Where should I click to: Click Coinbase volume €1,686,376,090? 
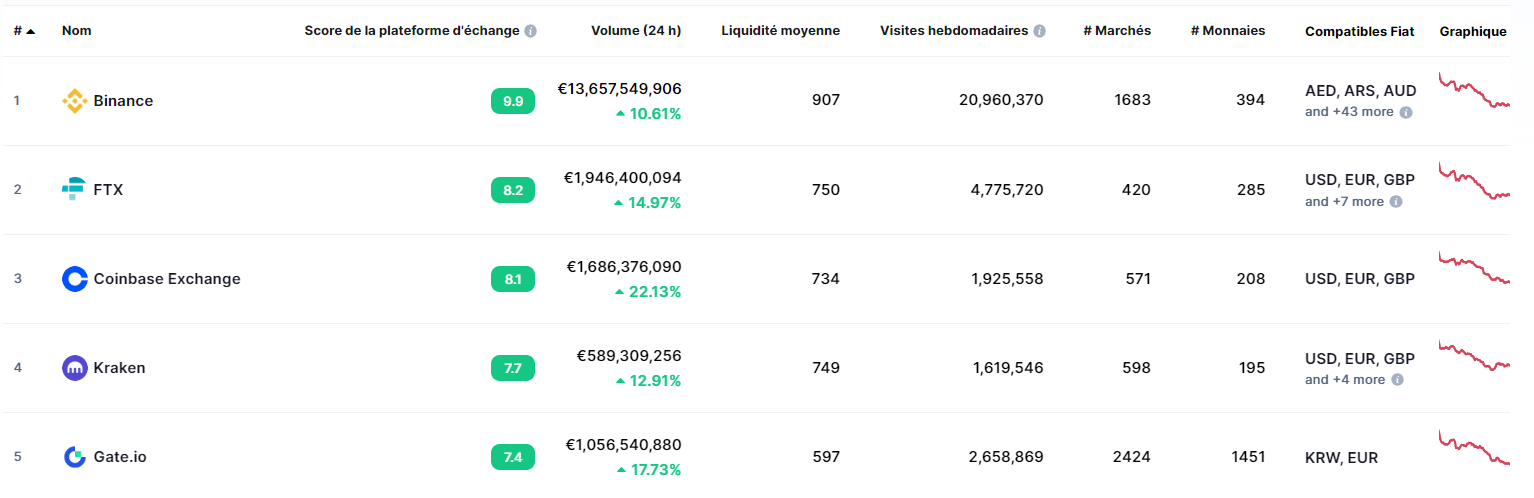pos(624,267)
